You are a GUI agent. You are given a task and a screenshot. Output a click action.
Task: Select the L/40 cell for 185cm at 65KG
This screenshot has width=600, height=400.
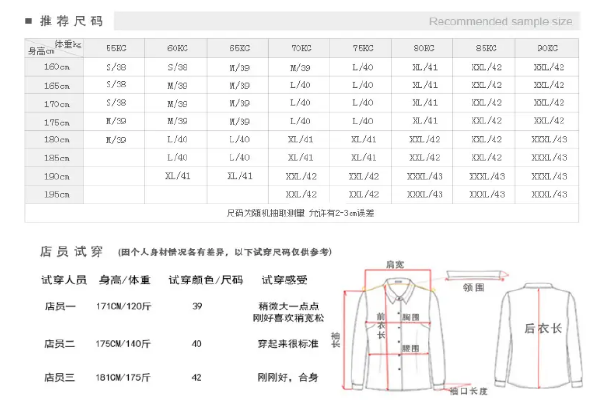[240, 157]
